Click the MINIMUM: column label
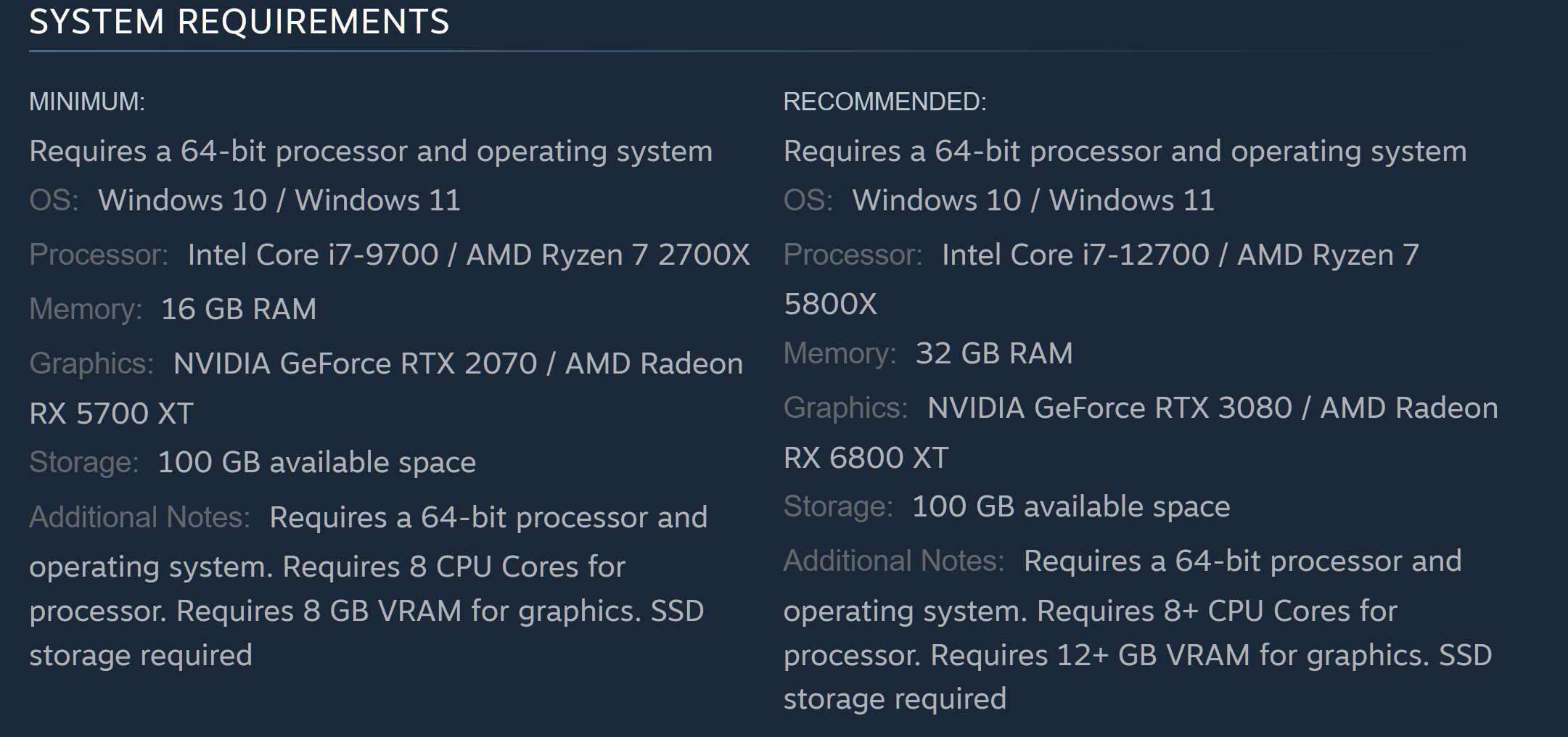This screenshot has height=737, width=1568. (x=87, y=102)
